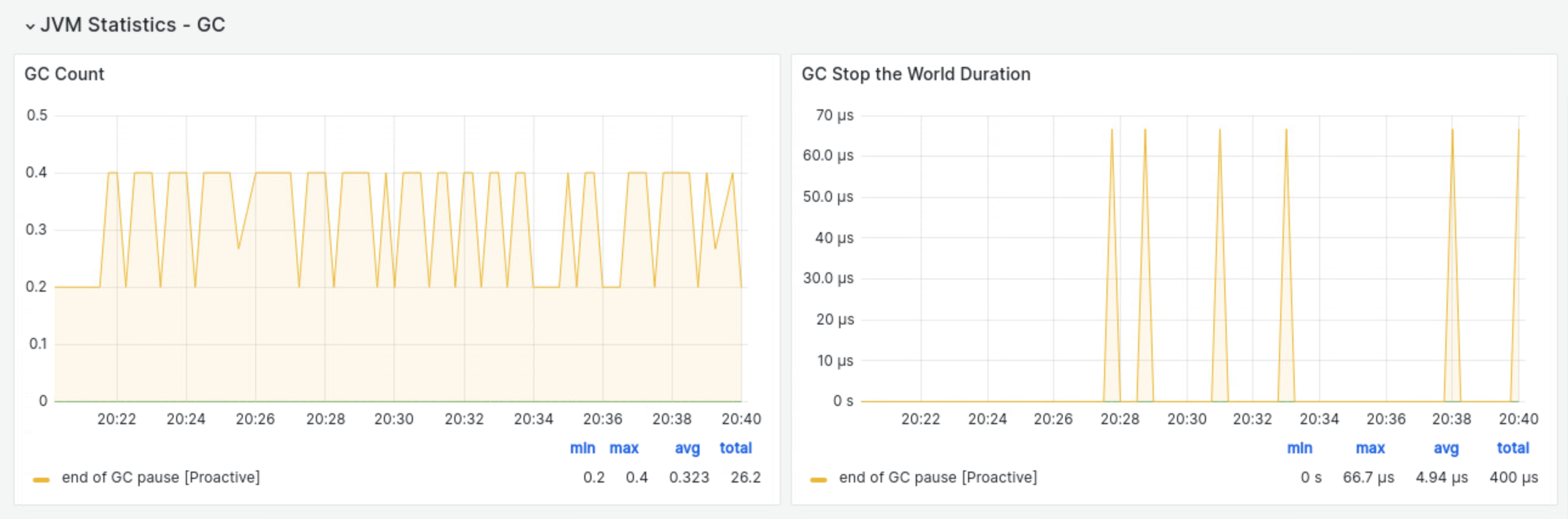Sort GC Count legend by max
Screen dimensions: 1568x519
click(x=624, y=448)
